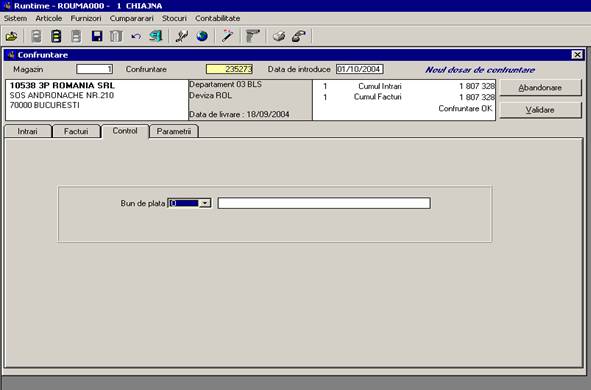This screenshot has height=390, width=591.
Task: Click the Validare button
Action: point(540,110)
